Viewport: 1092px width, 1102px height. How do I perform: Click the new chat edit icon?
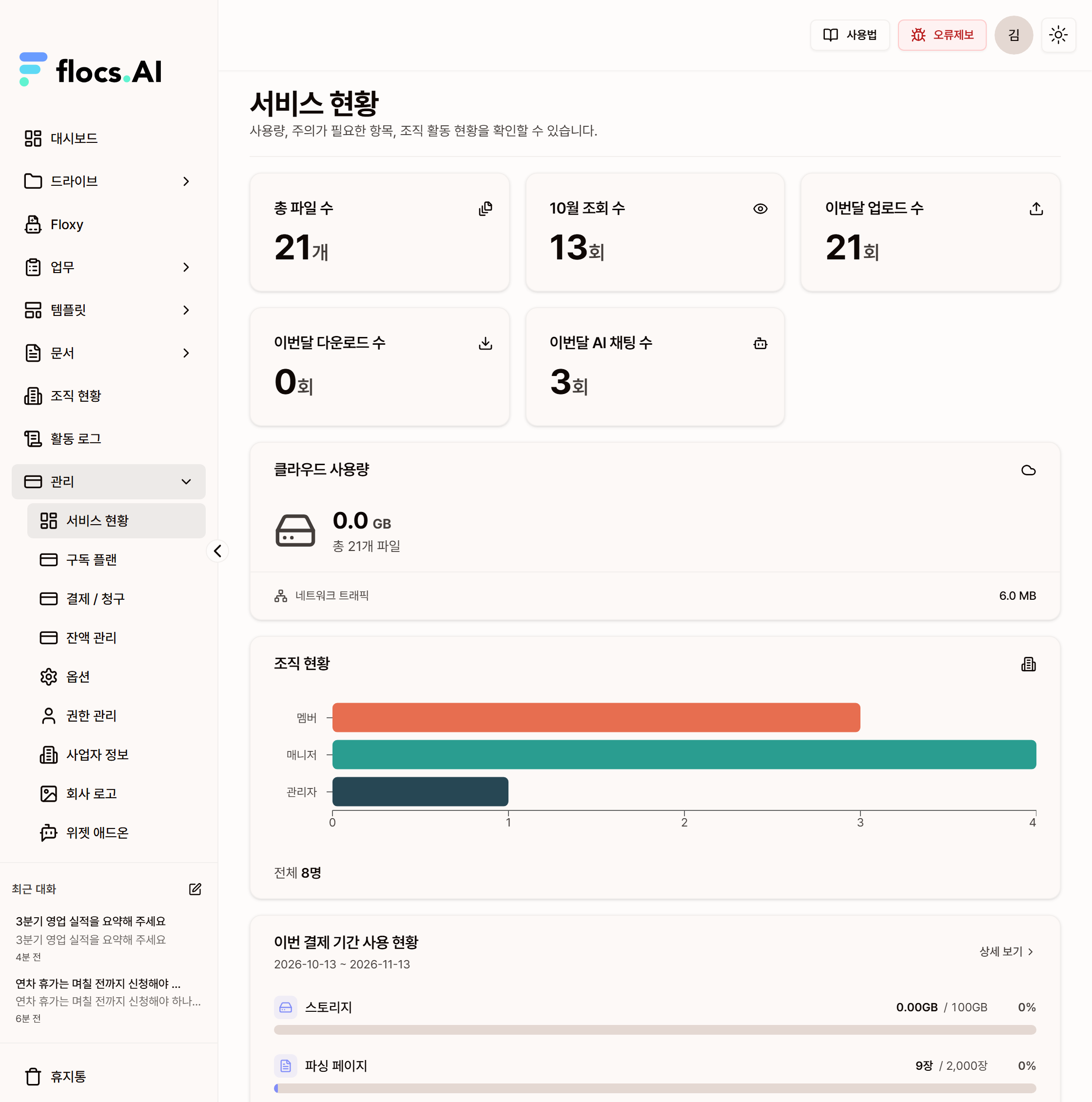click(195, 889)
